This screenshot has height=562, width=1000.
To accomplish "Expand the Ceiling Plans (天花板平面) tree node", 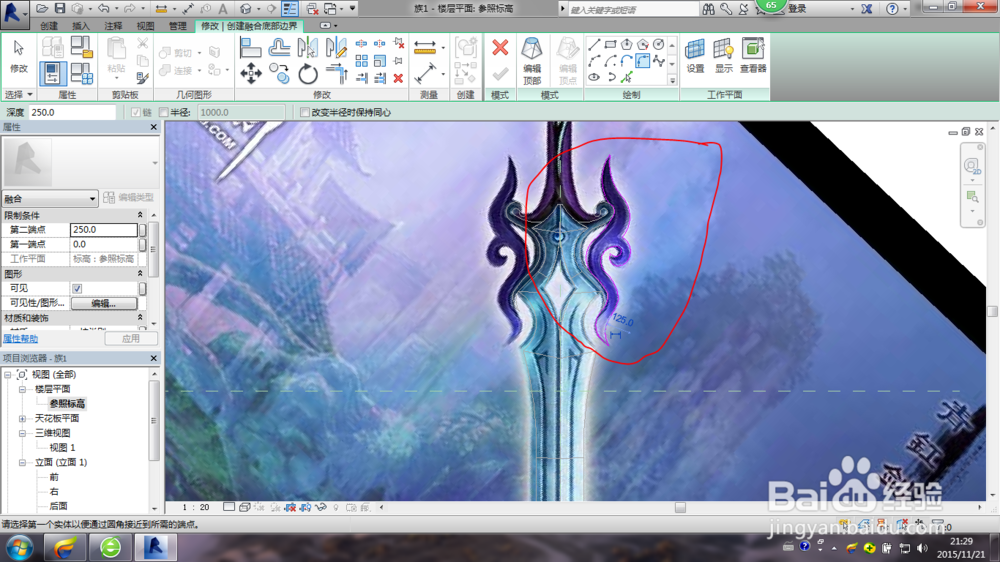I will (x=22, y=418).
